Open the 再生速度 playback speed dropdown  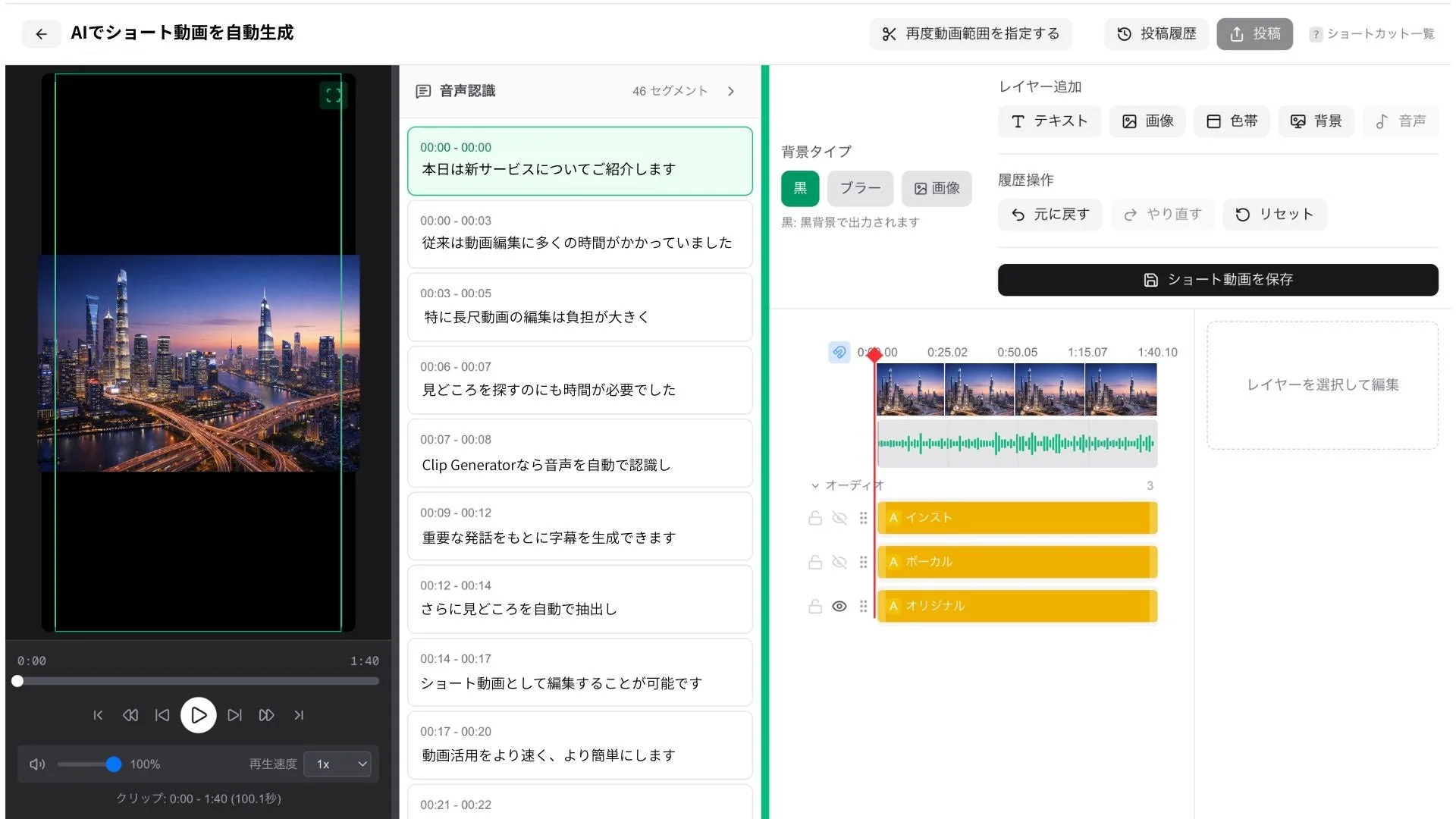point(337,764)
